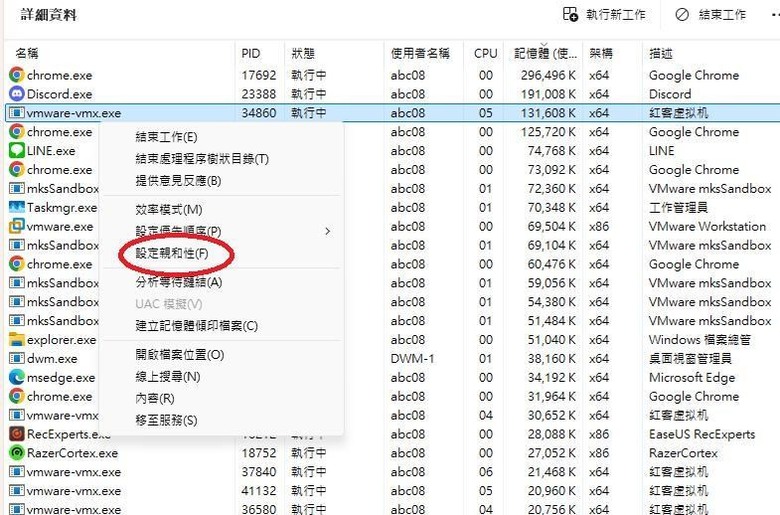Sort by the 名稱 column header

click(27, 53)
